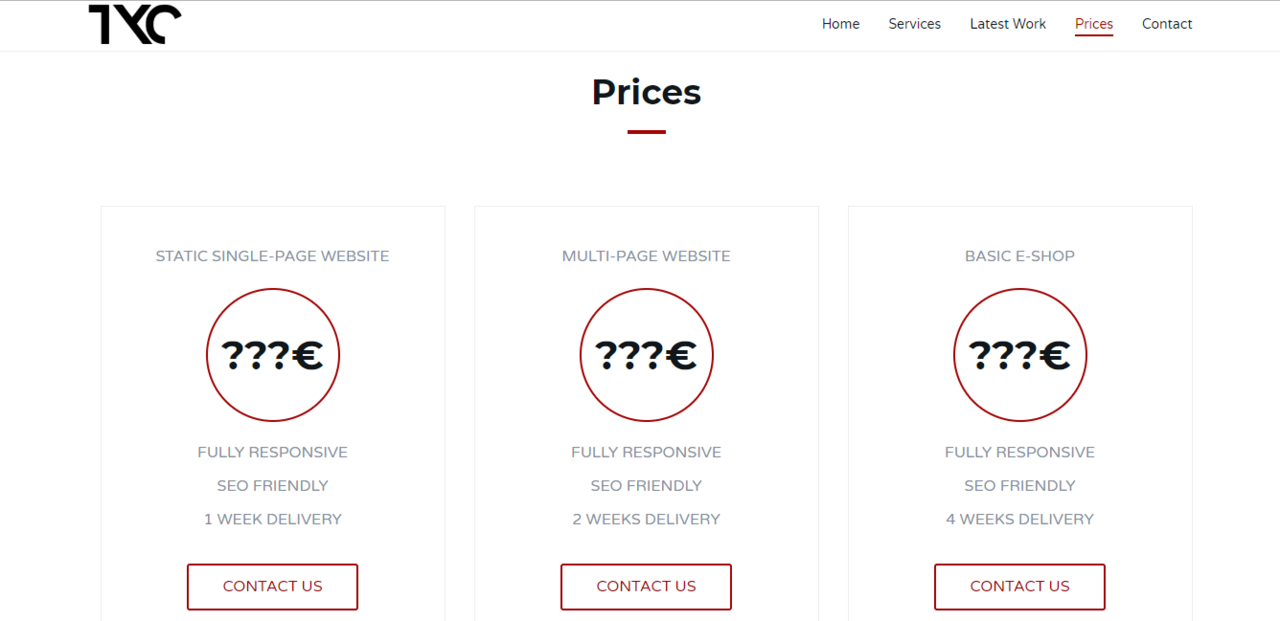Select the Basic E-Shop card title
The width and height of the screenshot is (1280, 621).
1020,256
